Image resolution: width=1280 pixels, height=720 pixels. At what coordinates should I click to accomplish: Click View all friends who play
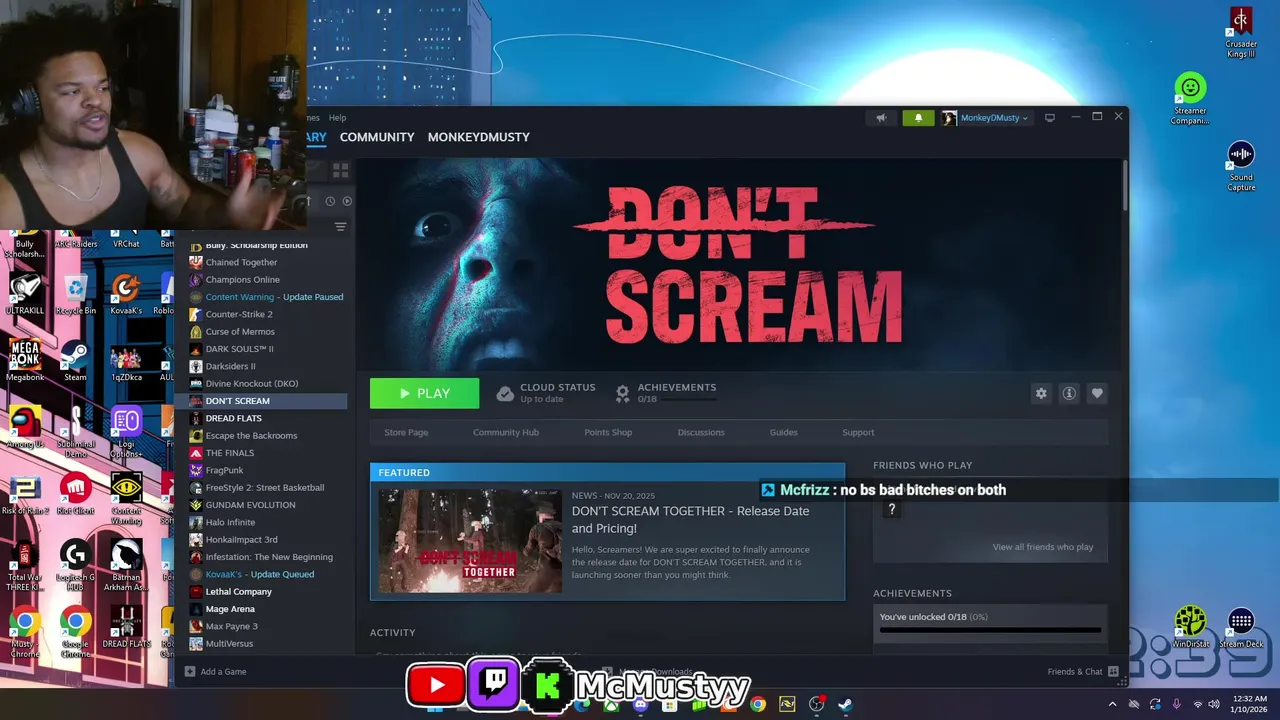click(1043, 547)
